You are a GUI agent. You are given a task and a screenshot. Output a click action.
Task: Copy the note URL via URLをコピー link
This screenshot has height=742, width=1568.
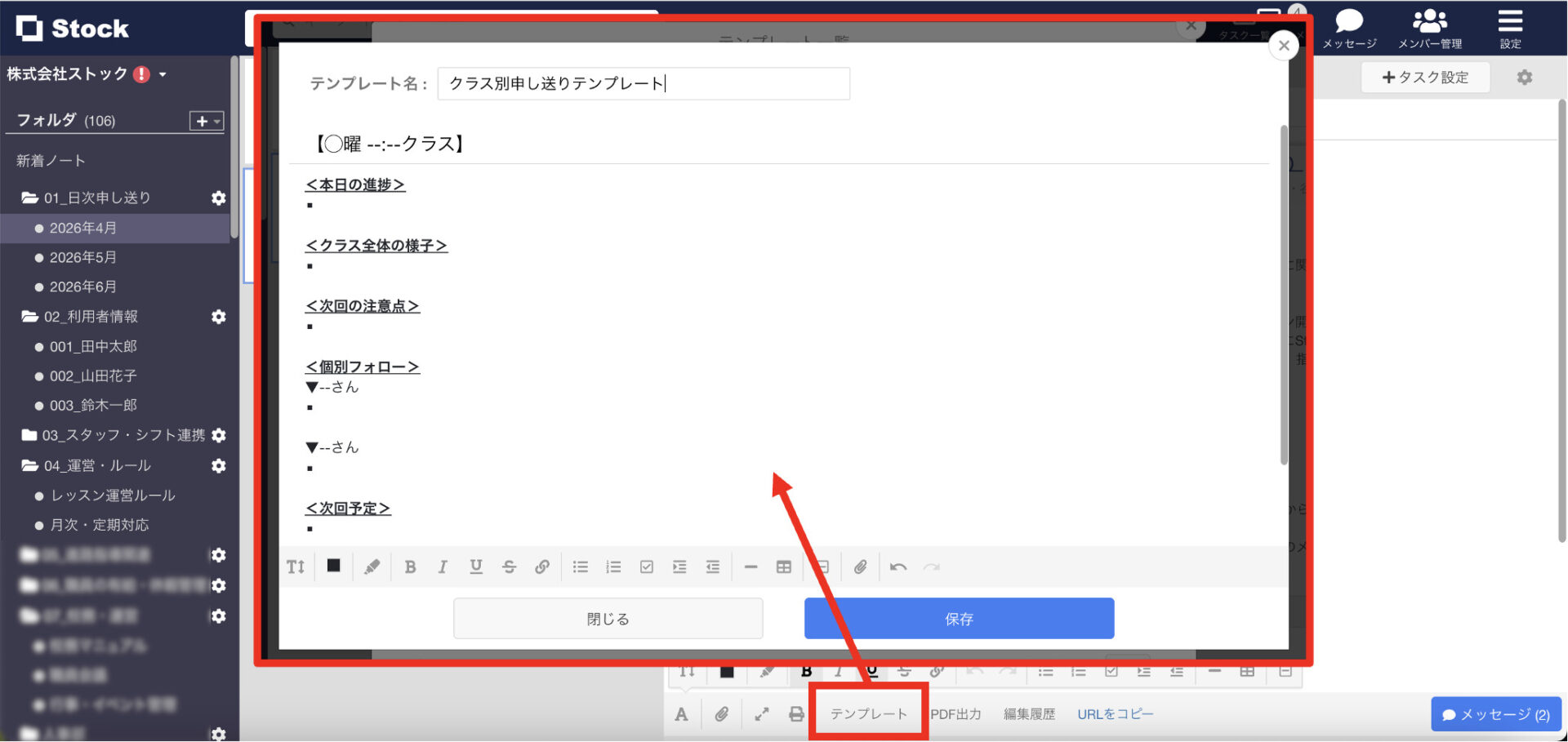(x=1116, y=713)
